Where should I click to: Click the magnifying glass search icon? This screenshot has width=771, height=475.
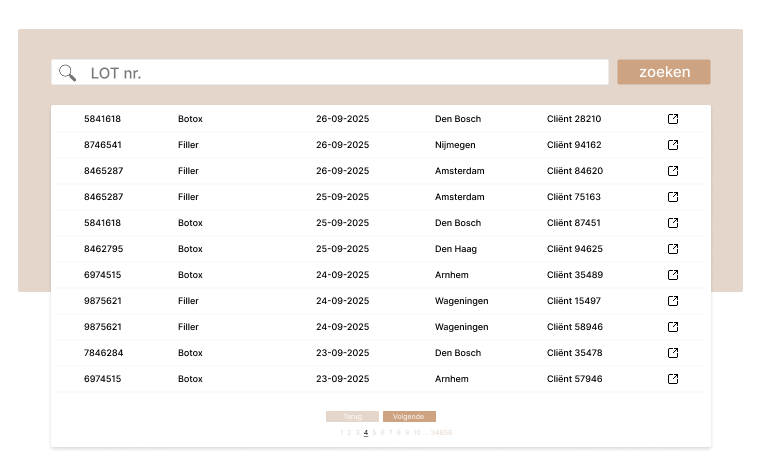(68, 72)
